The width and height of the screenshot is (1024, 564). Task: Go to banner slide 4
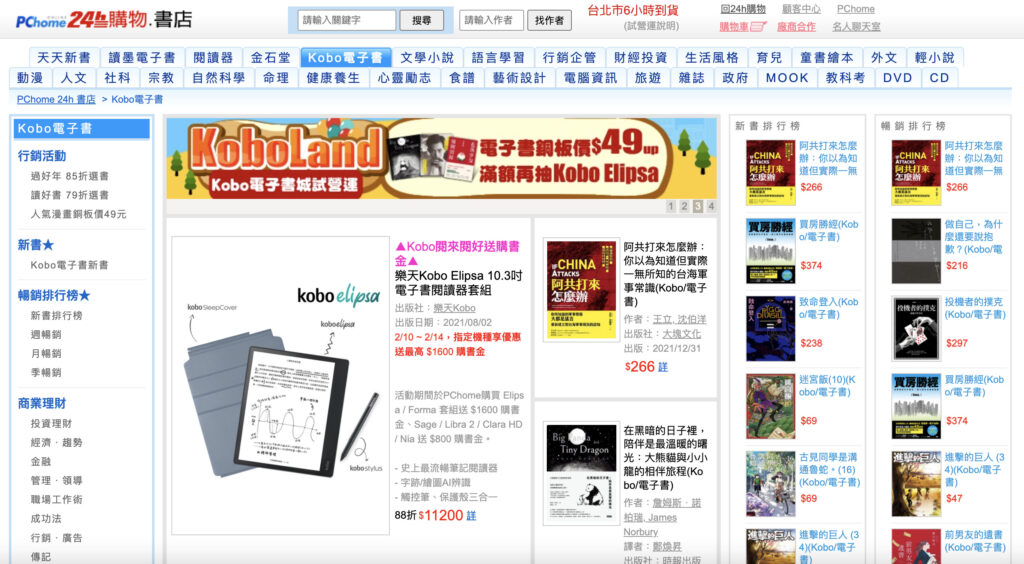711,206
